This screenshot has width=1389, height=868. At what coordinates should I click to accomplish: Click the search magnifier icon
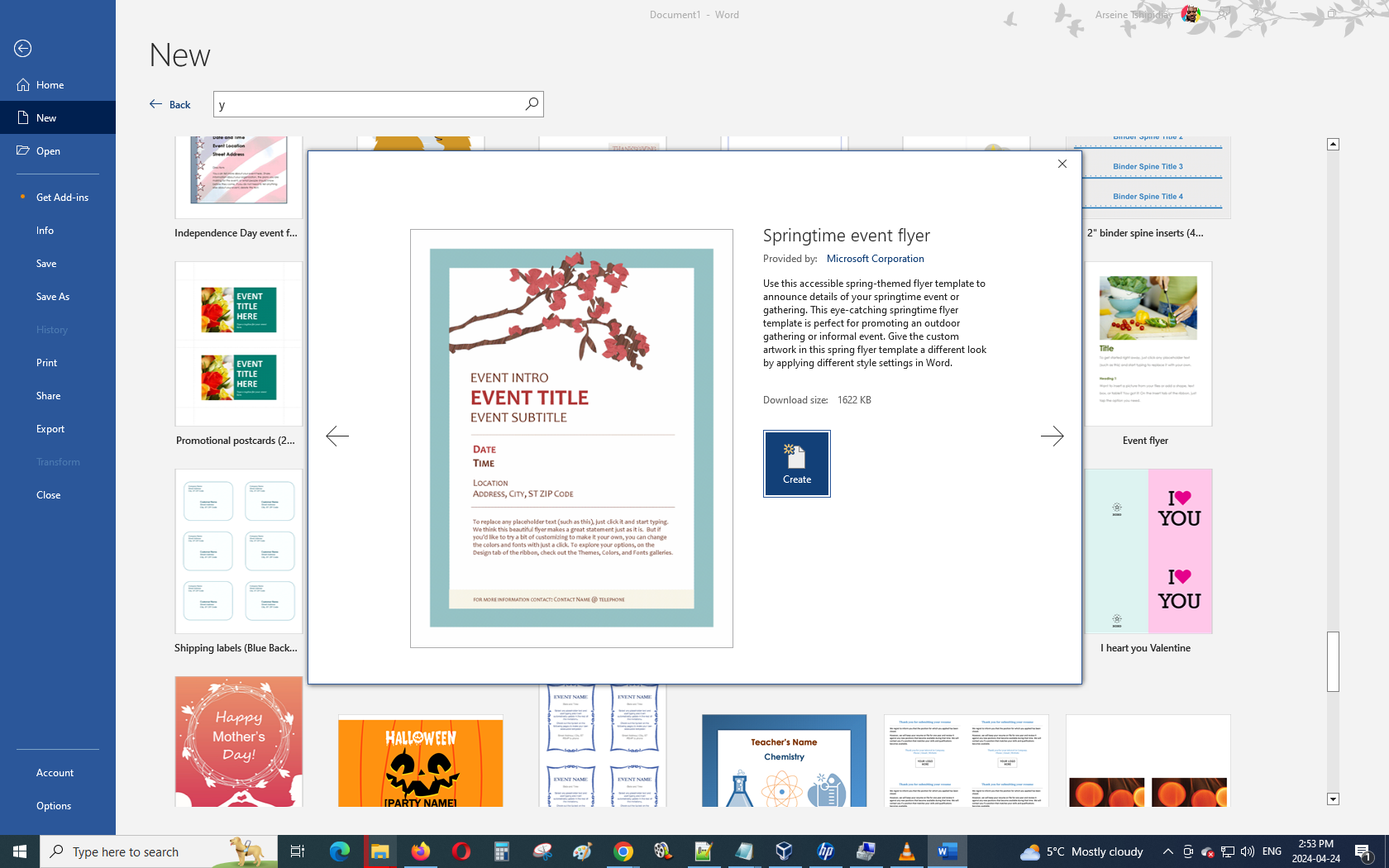point(532,104)
